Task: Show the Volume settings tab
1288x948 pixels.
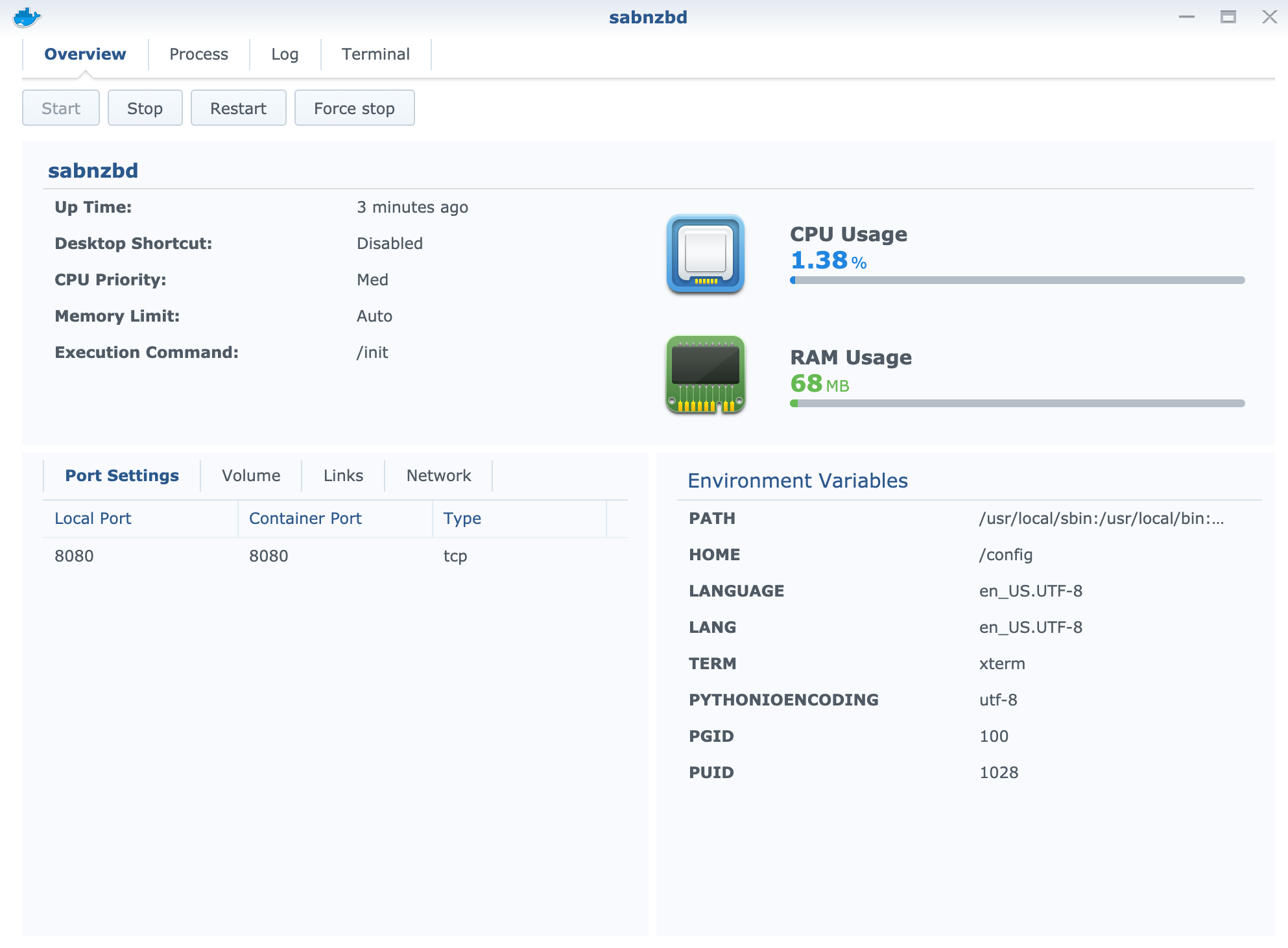Action: 251,476
